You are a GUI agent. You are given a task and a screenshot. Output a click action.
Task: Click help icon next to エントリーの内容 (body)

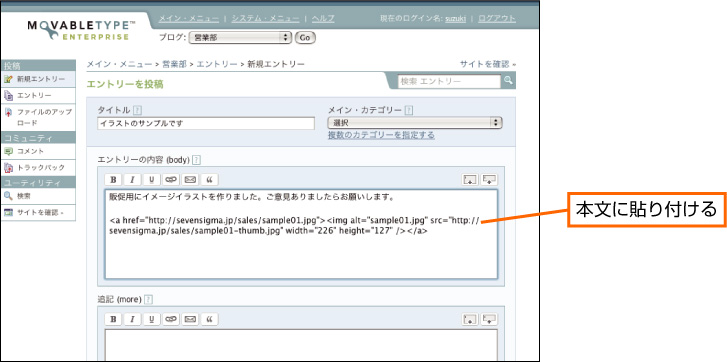point(196,160)
